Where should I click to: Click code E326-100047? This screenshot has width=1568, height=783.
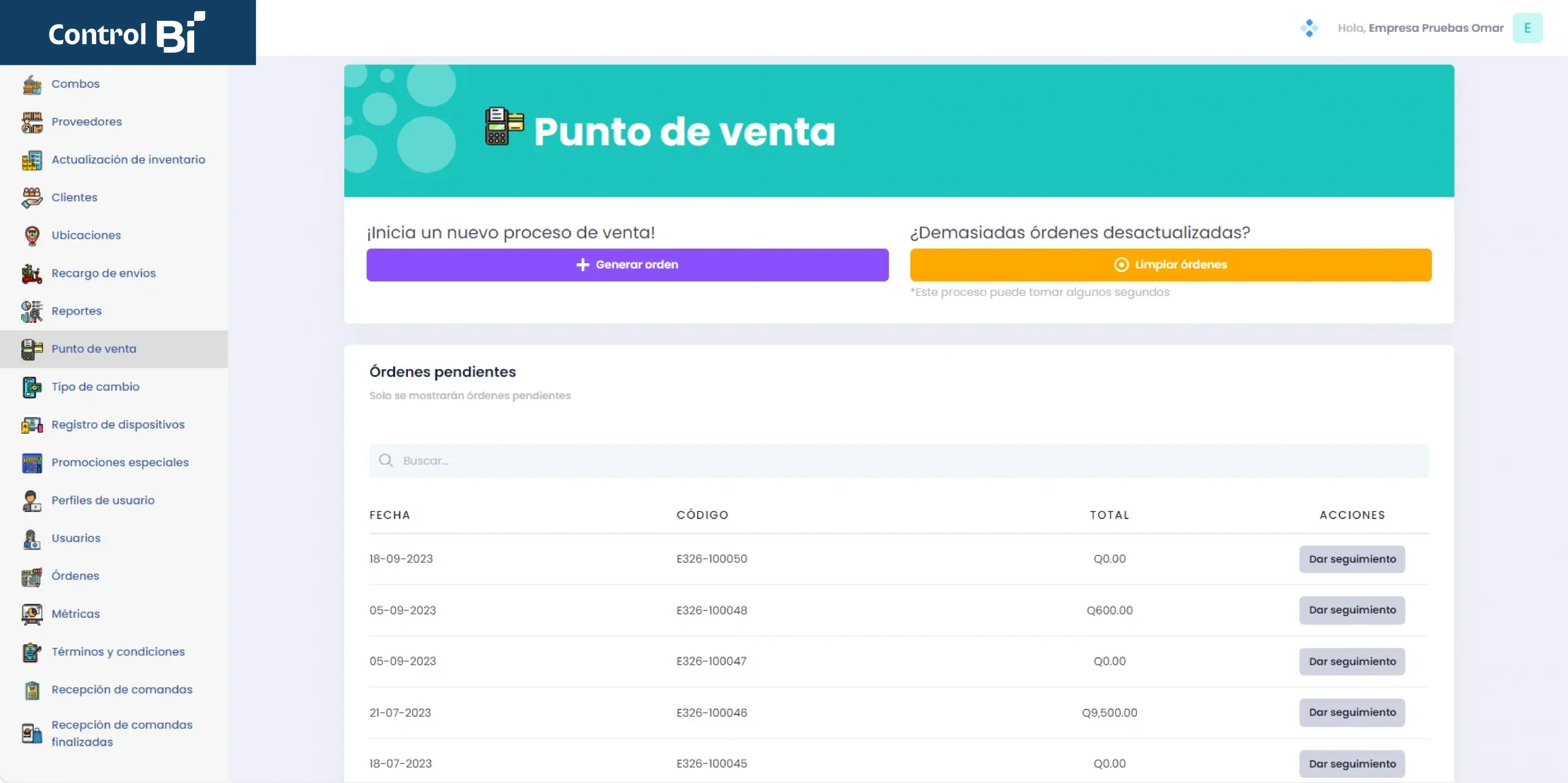pos(711,661)
